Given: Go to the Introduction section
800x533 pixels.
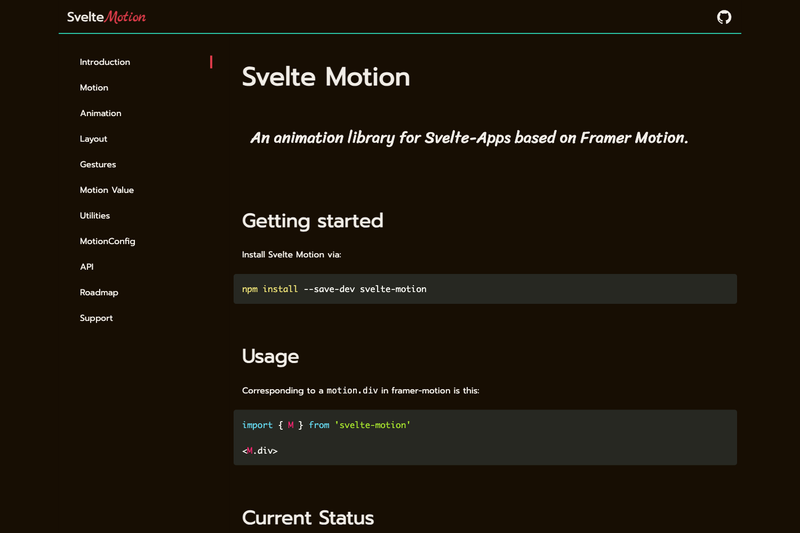Looking at the screenshot, I should pyautogui.click(x=105, y=62).
